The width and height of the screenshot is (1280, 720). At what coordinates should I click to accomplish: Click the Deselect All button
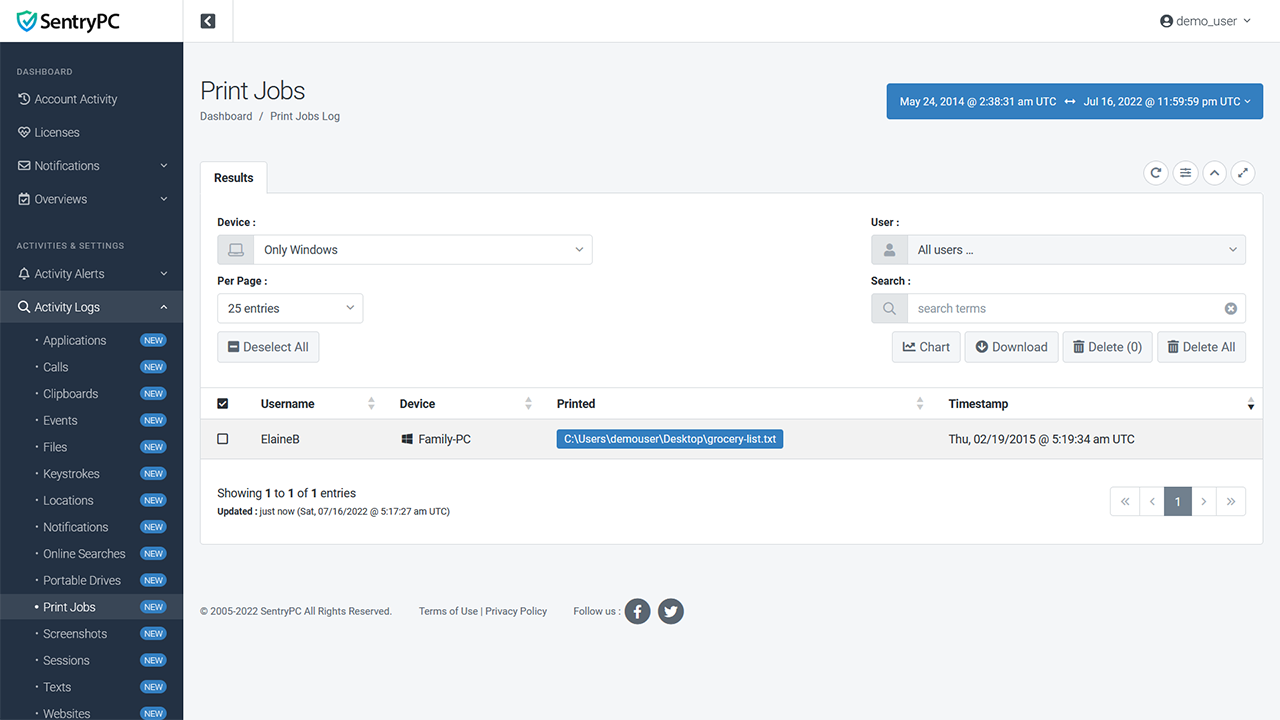coord(268,347)
